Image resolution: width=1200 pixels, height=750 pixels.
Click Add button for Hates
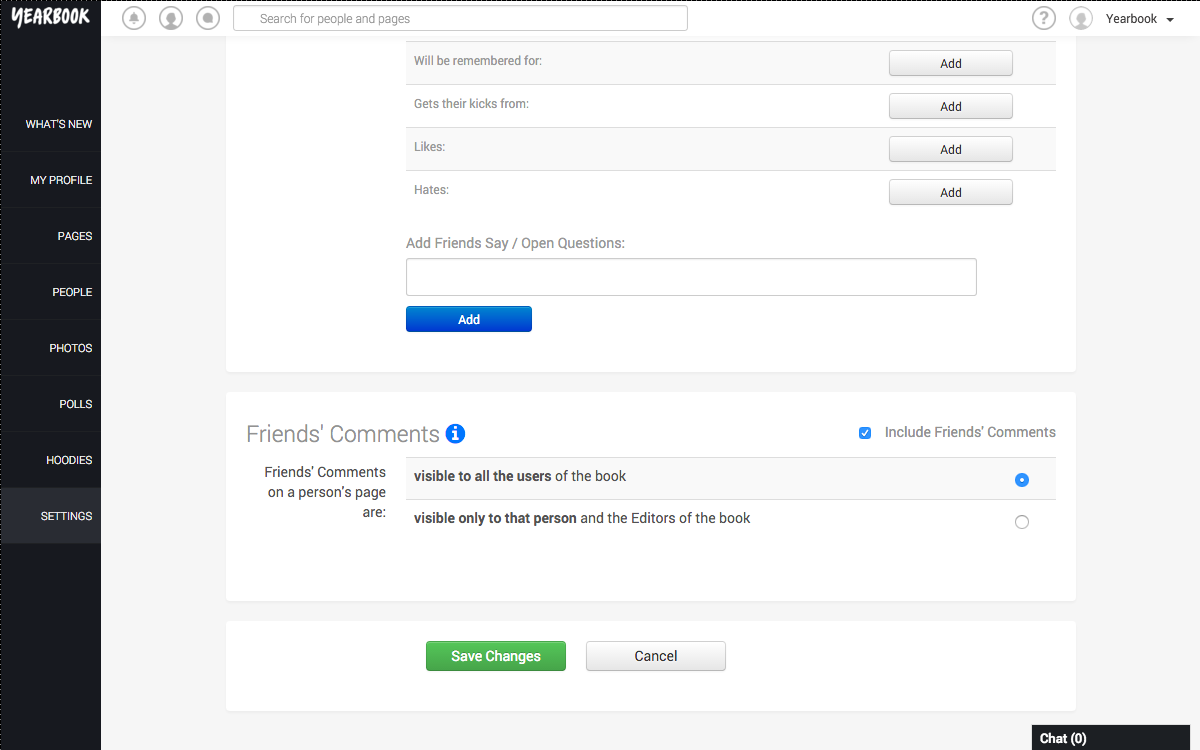(951, 192)
